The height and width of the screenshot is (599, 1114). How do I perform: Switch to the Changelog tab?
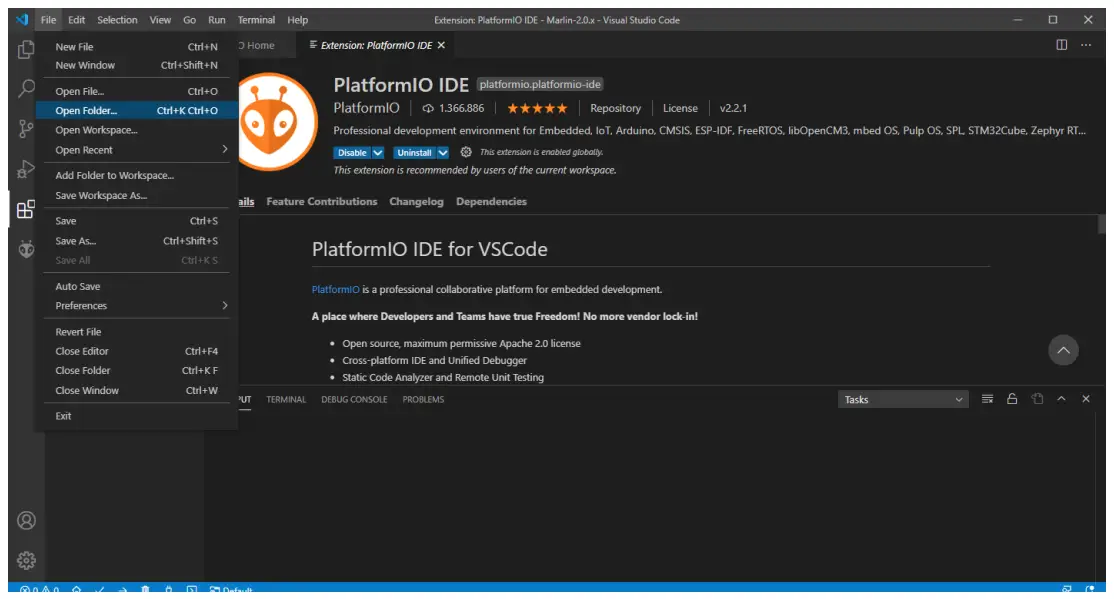click(416, 202)
